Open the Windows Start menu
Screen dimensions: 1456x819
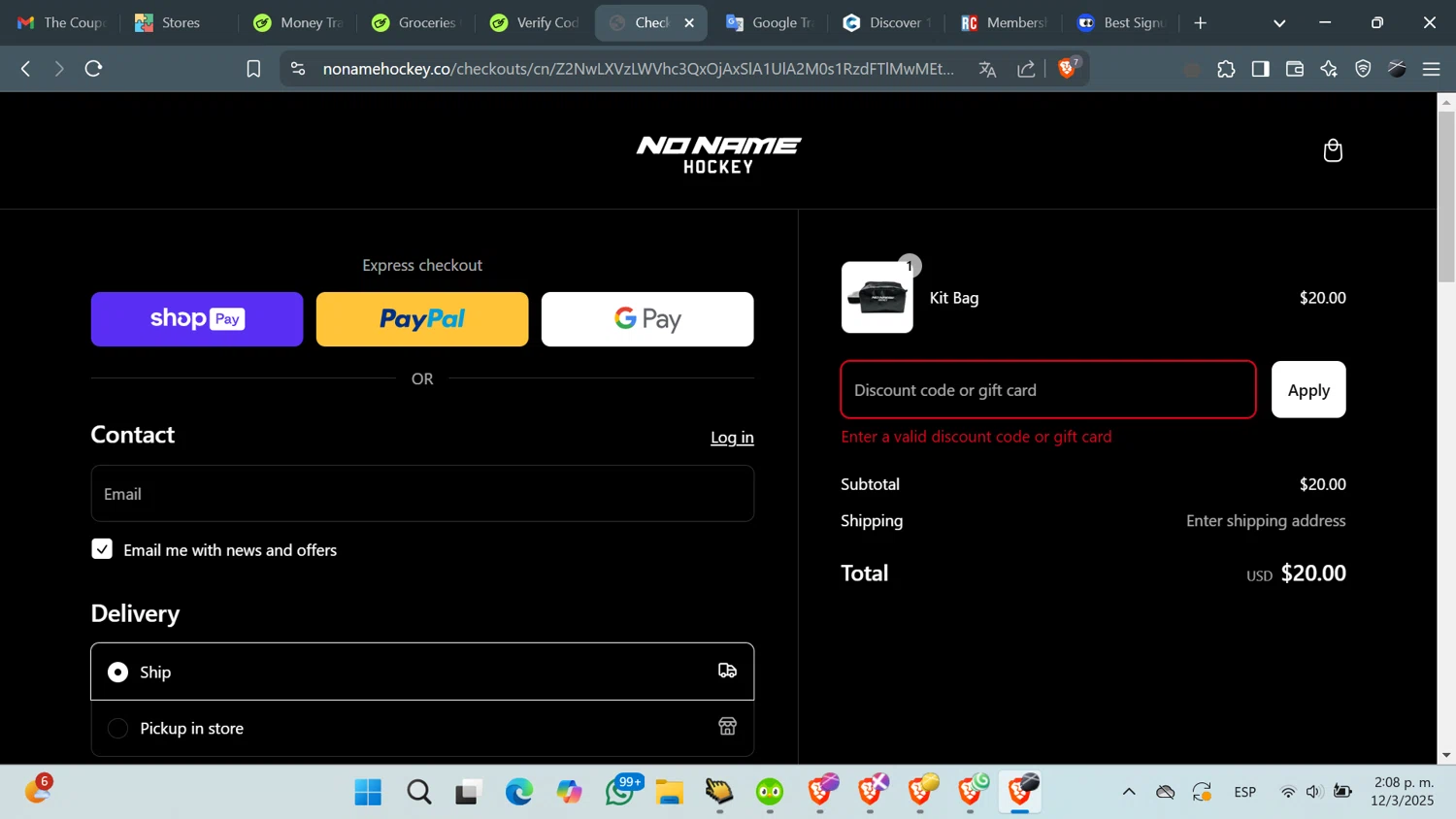coord(368,792)
